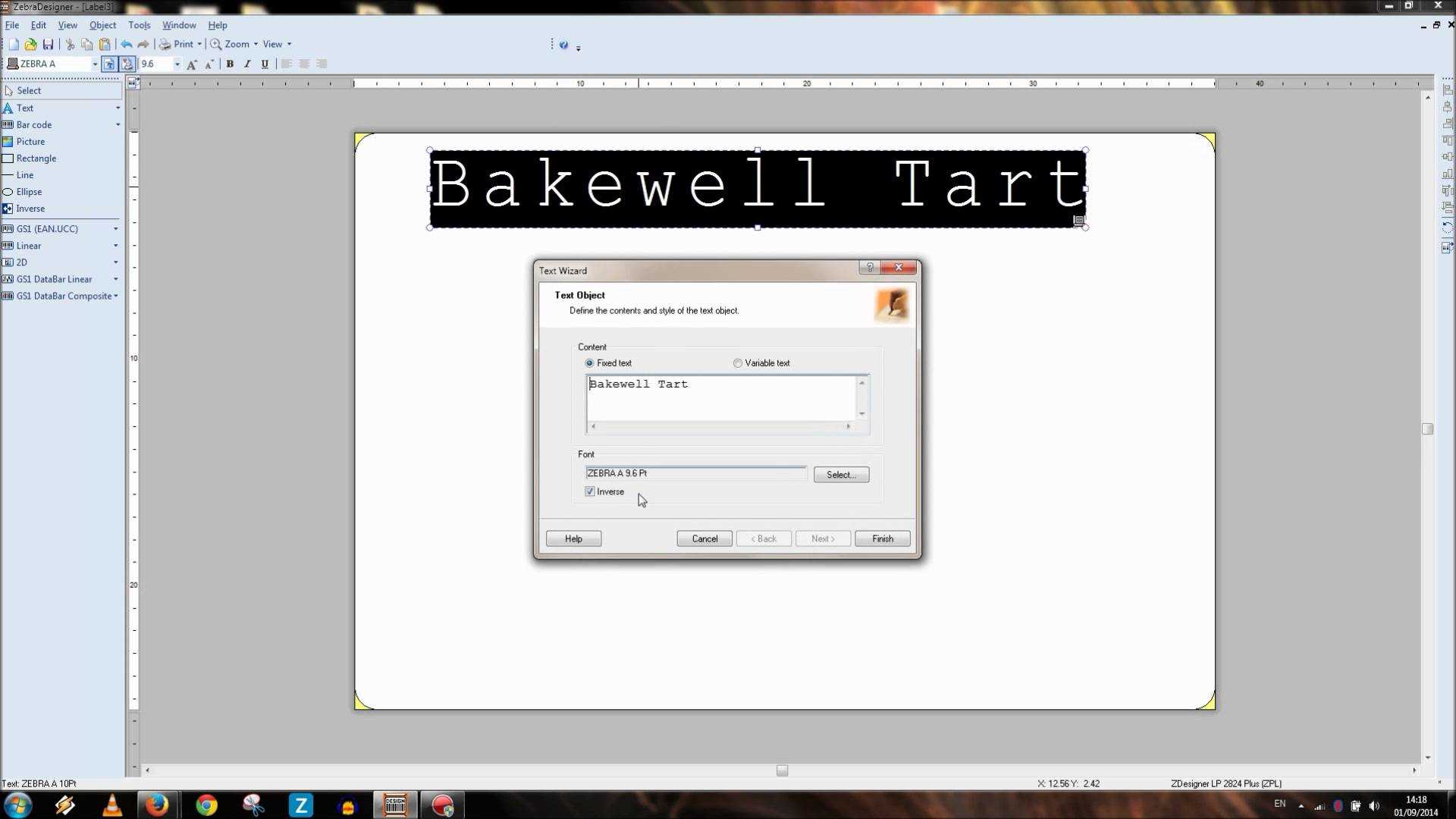Click the Save icon in toolbar
Screen dimensions: 1456x819
coord(48,44)
